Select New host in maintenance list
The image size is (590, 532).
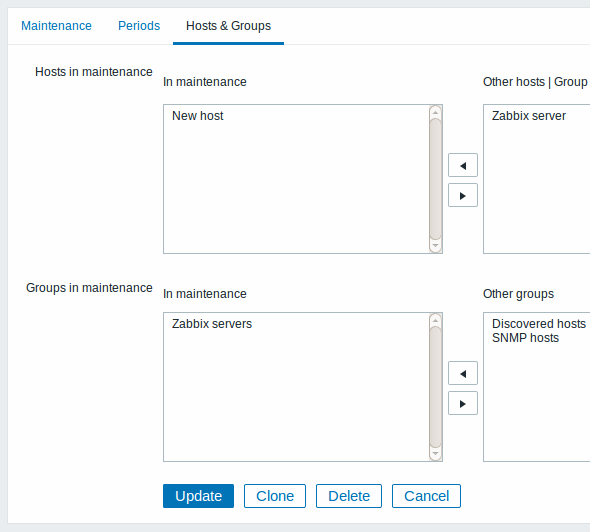point(198,116)
